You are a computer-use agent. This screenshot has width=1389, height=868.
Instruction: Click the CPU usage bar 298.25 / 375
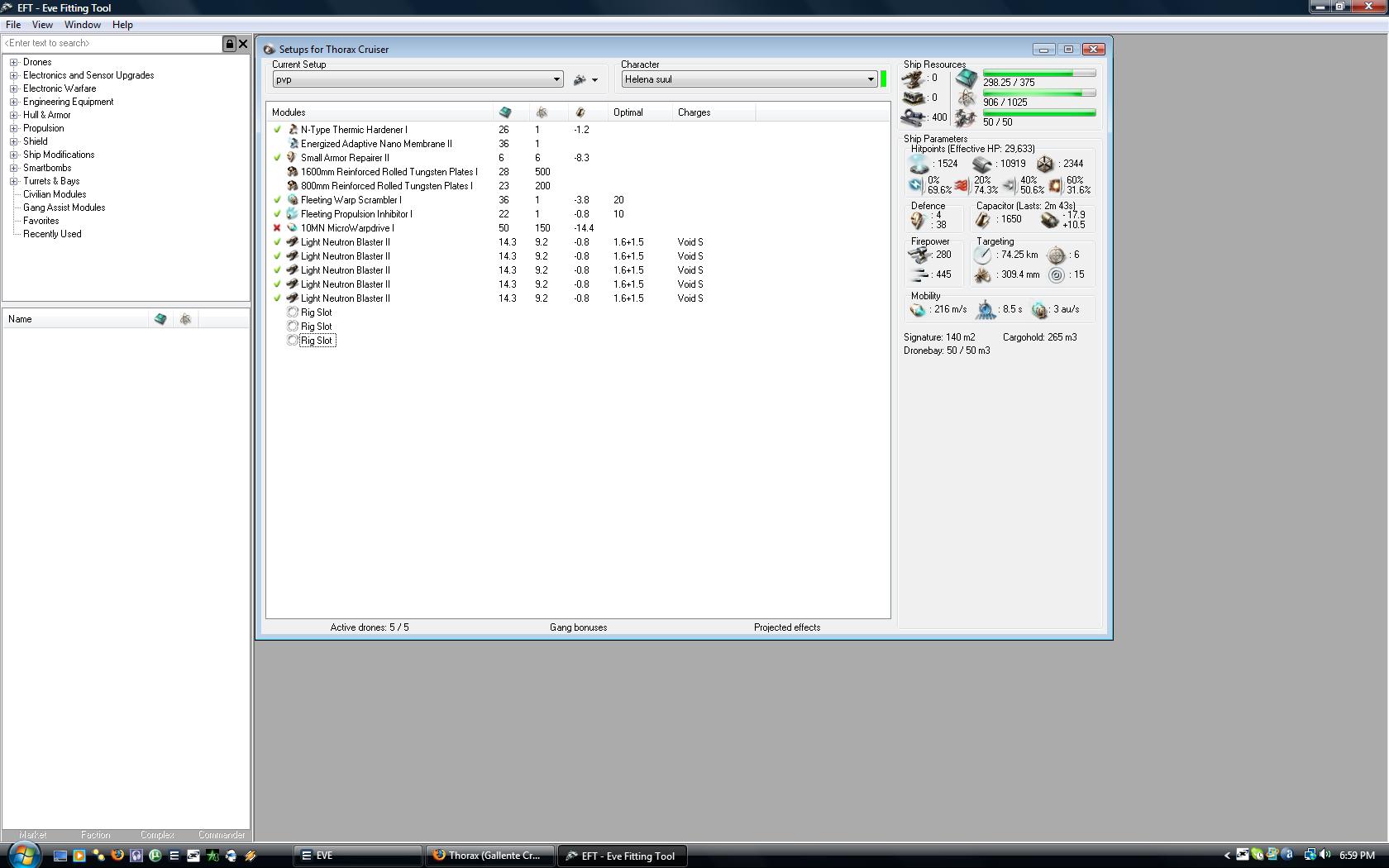tap(1039, 74)
